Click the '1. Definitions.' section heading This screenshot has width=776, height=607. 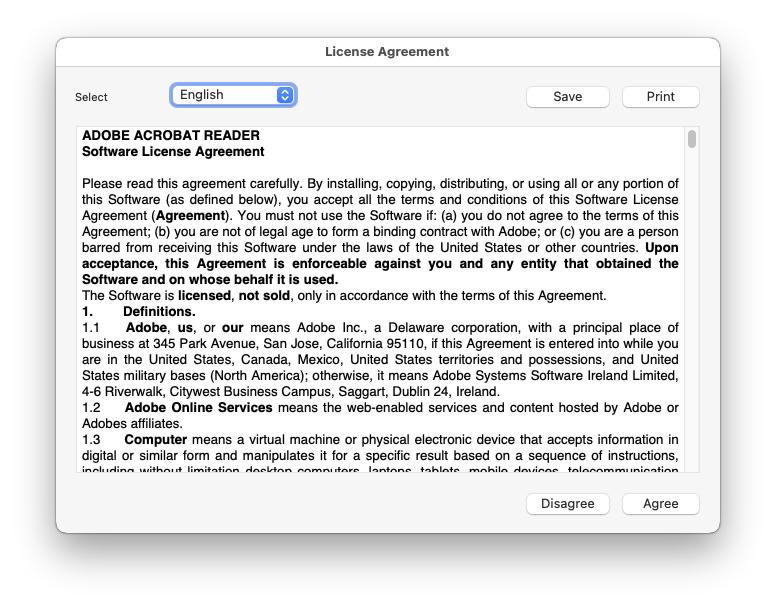(x=139, y=312)
